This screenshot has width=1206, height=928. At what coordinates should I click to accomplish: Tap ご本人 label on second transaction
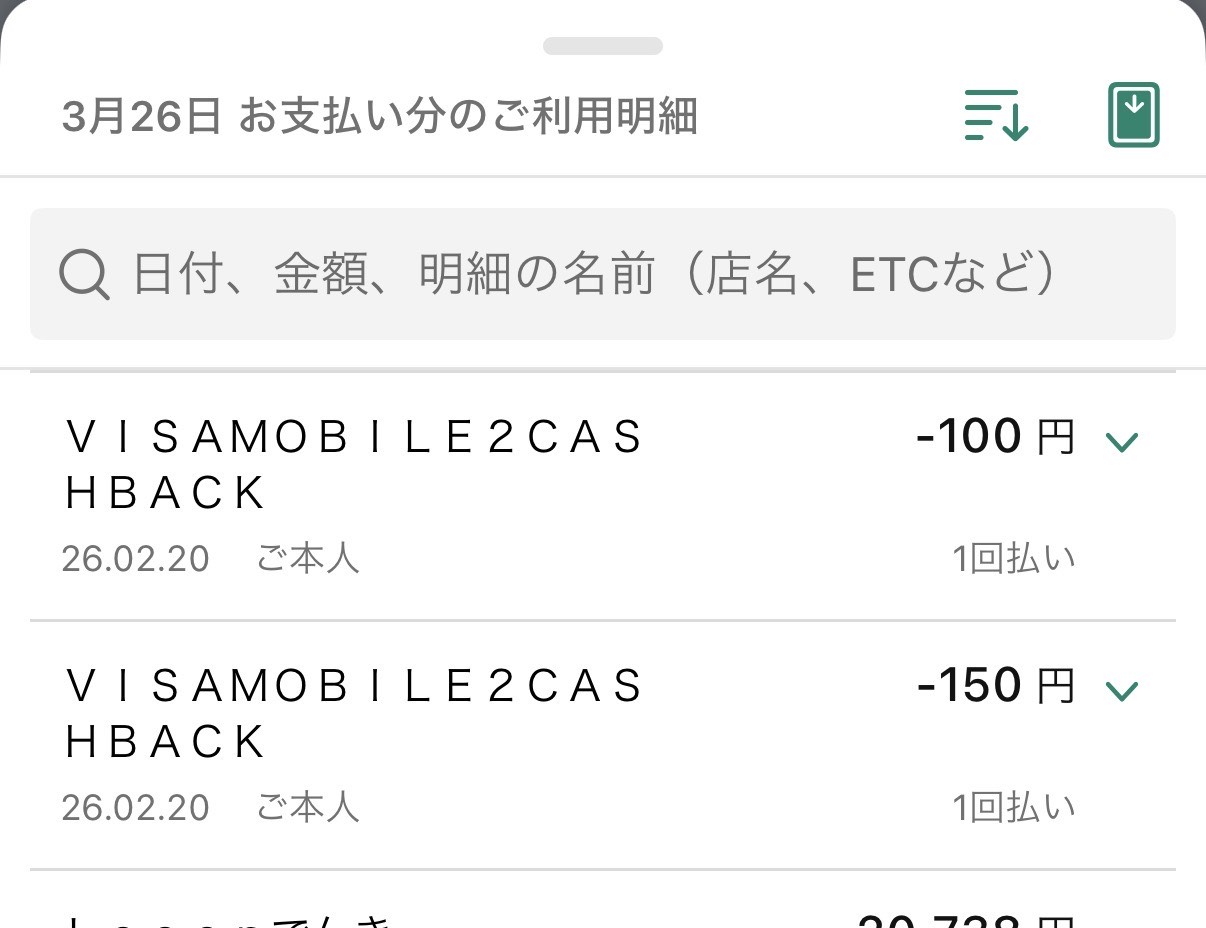[x=307, y=808]
